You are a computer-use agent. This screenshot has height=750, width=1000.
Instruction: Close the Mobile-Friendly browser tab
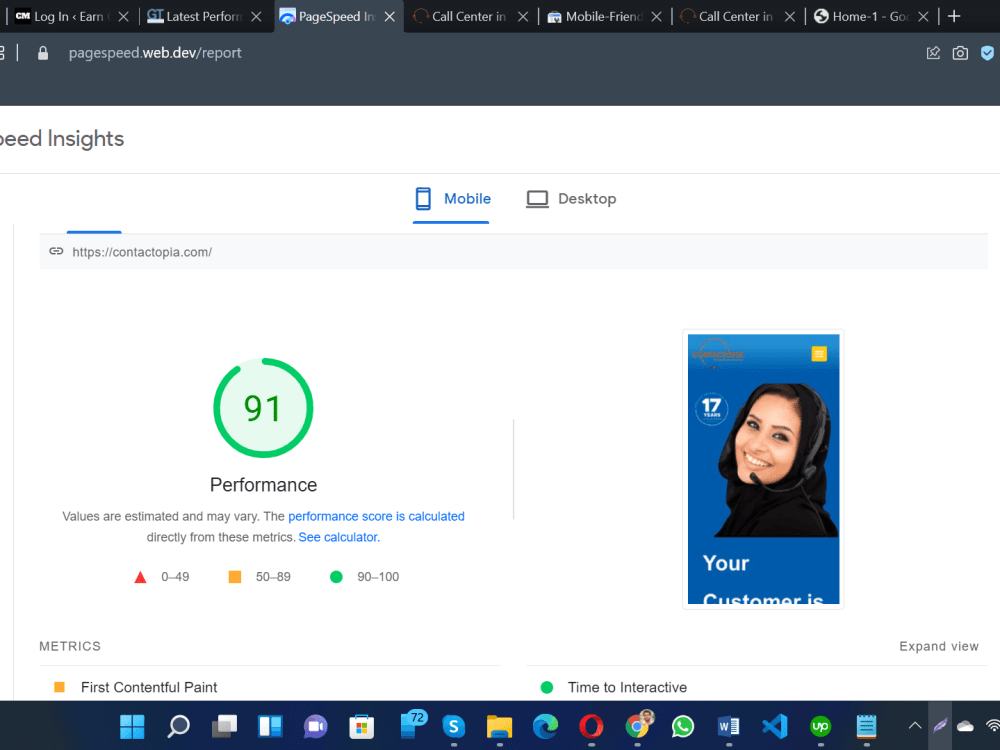click(656, 17)
